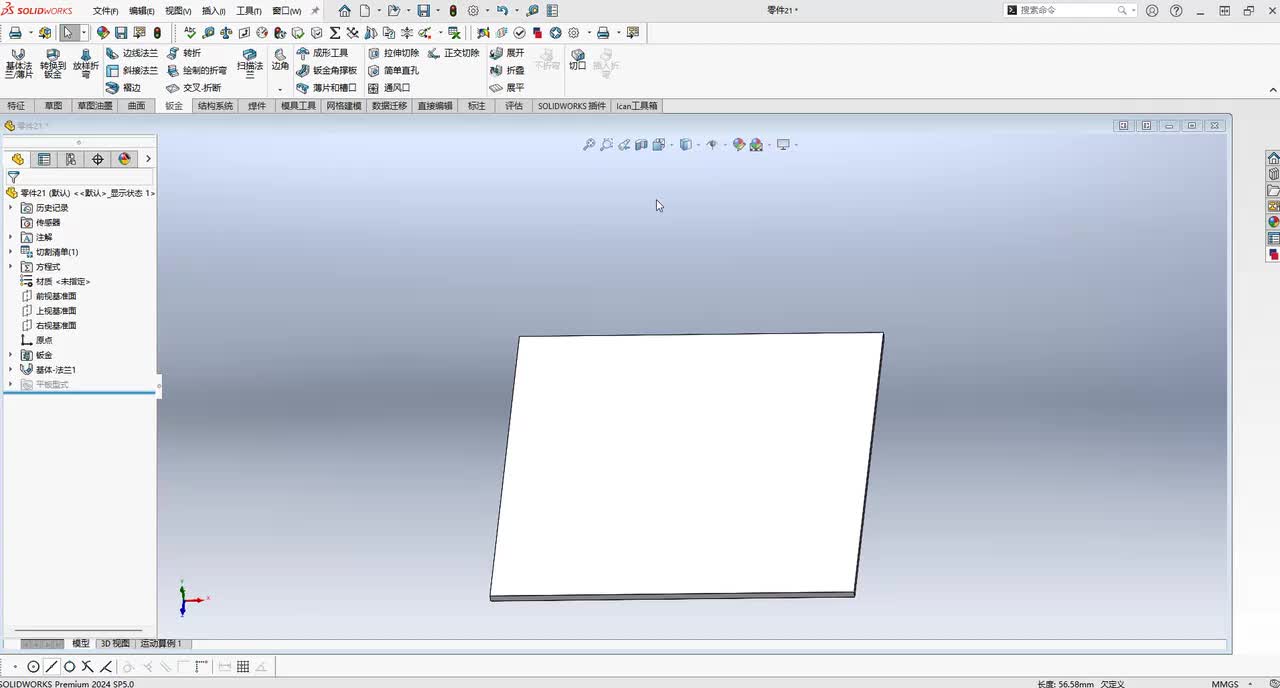Open the Ican工具箱 ribbon tab
Screen dimensions: 1280x688
pos(637,106)
